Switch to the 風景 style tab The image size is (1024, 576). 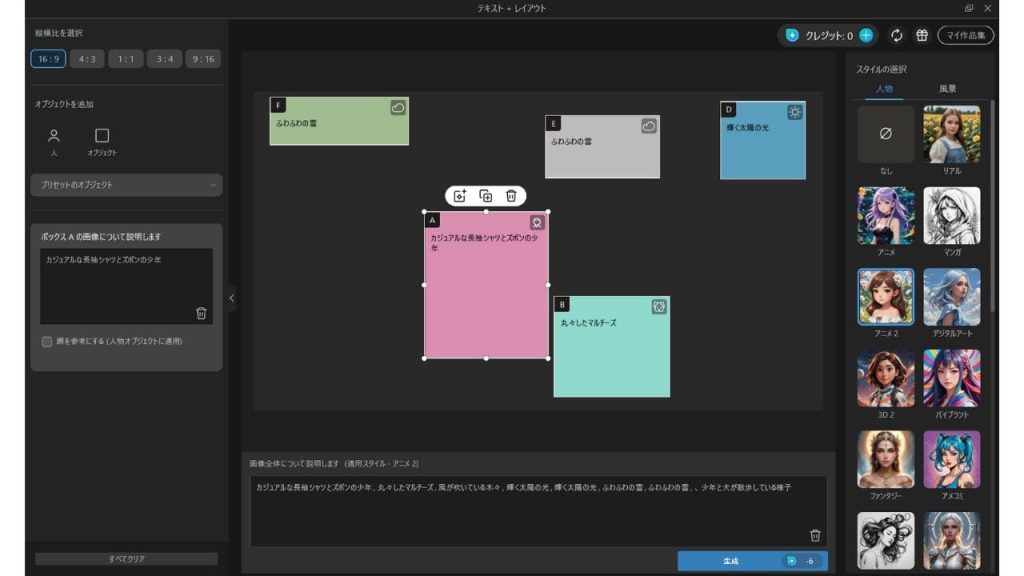click(947, 89)
